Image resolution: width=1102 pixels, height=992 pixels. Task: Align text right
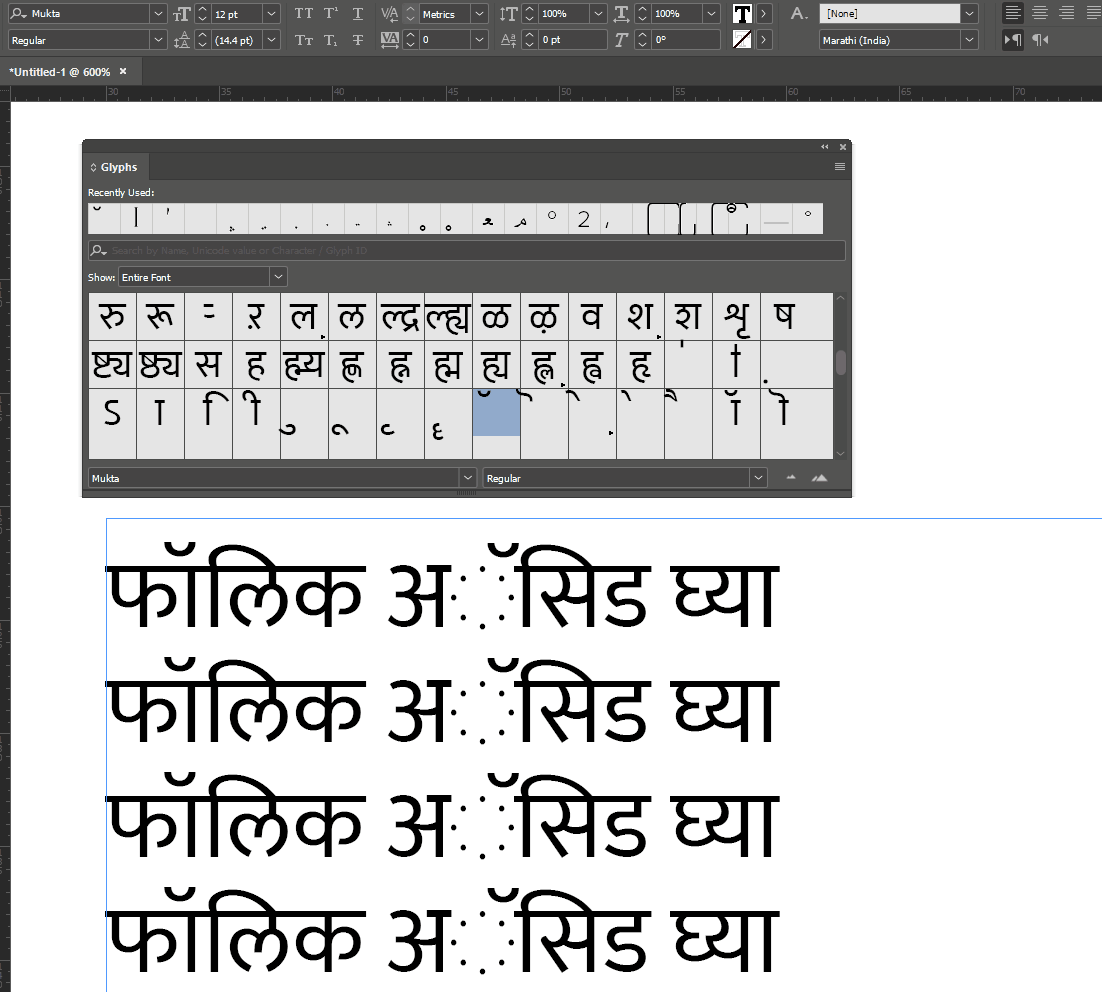click(1067, 13)
